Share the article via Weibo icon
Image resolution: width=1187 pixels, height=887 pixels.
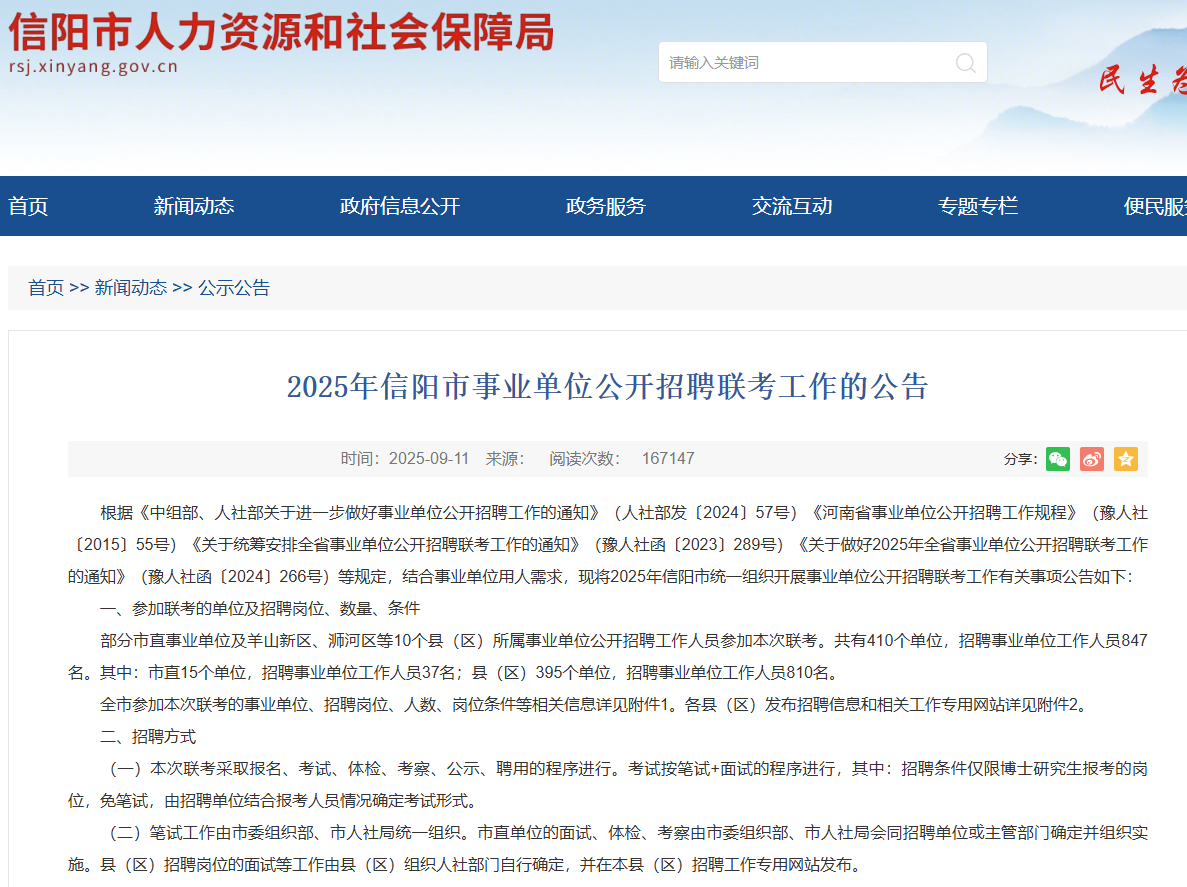point(1092,459)
